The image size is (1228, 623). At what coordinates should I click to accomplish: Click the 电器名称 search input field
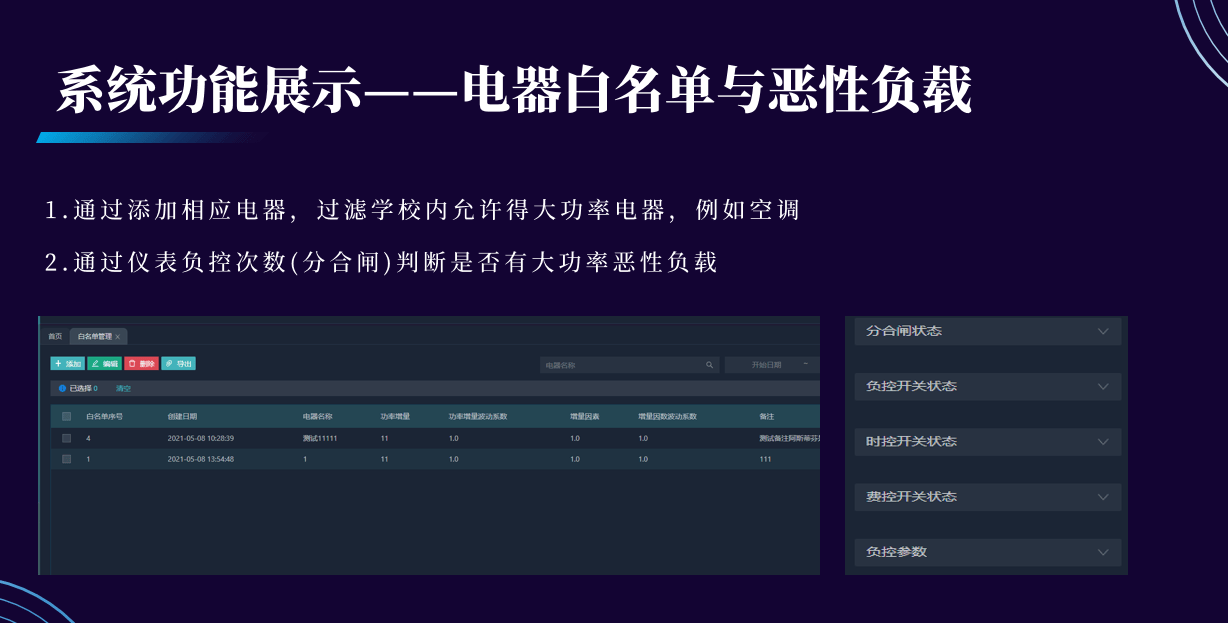pos(620,365)
